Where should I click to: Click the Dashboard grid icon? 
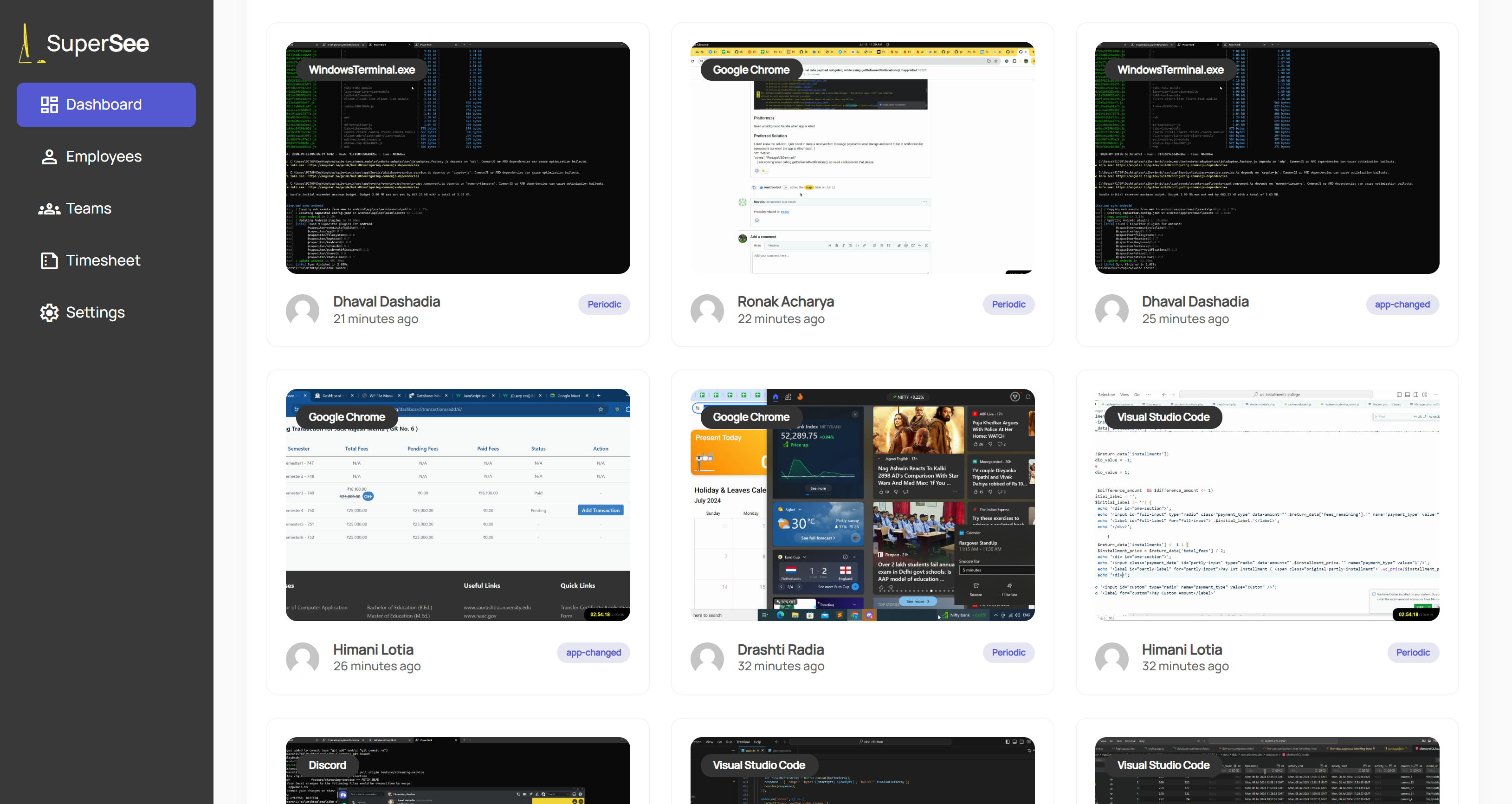point(49,104)
